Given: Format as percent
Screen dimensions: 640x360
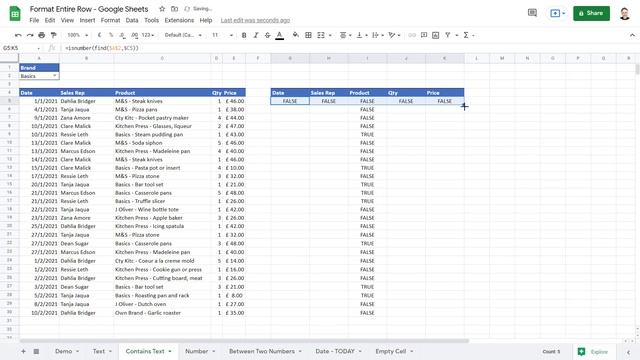Looking at the screenshot, I should tap(111, 36).
